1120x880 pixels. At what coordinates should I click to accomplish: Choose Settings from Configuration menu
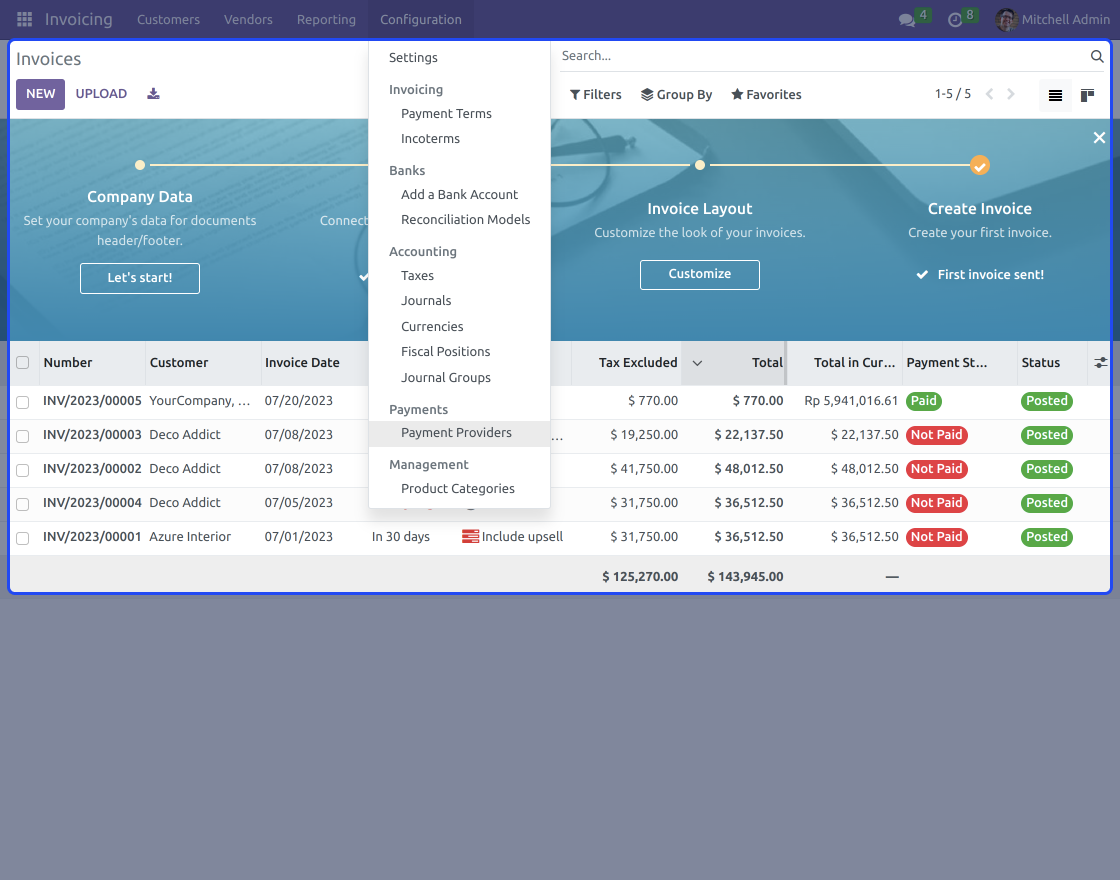(413, 58)
